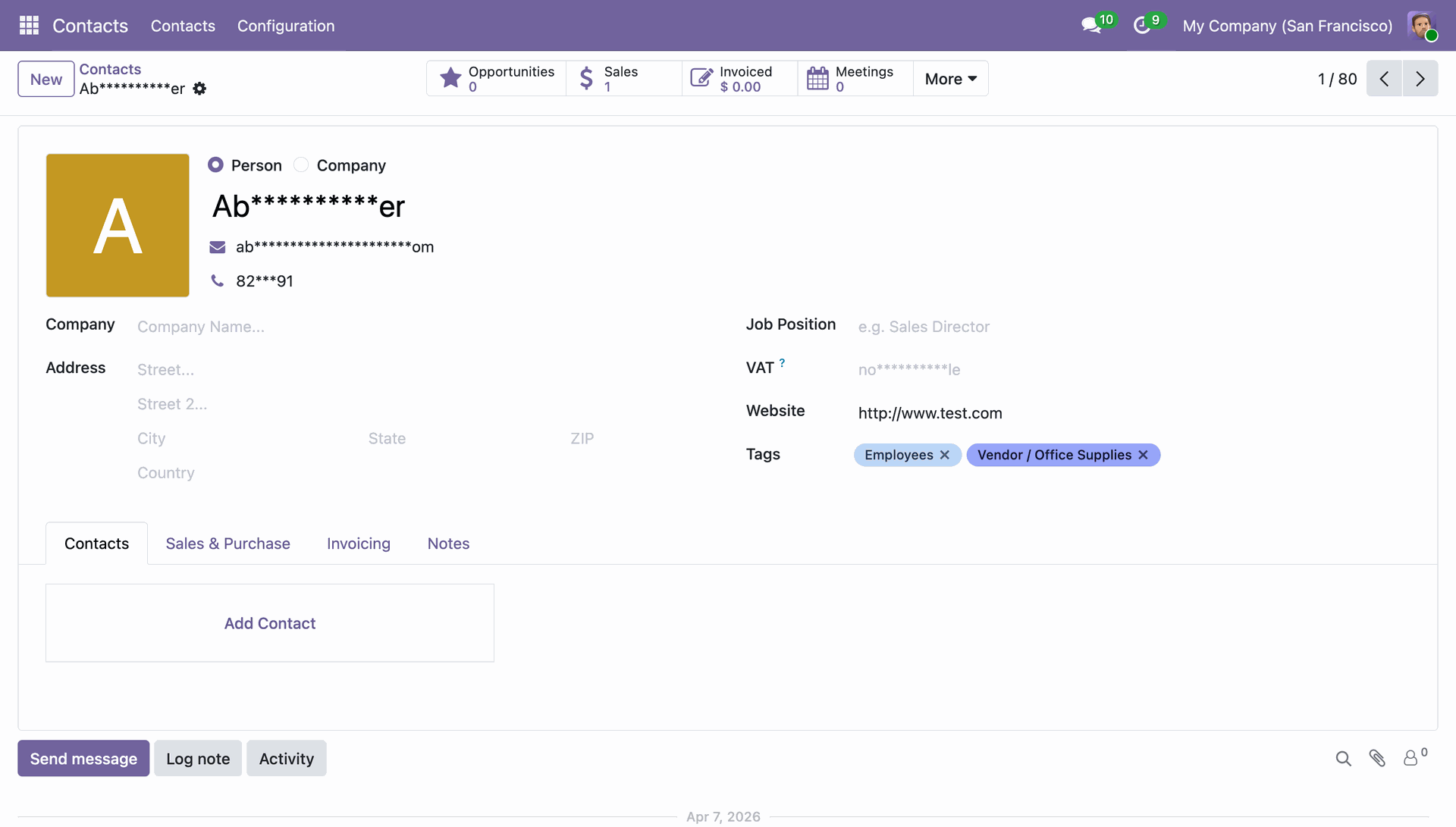Click the Log note button
The image size is (1456, 827).
(198, 759)
